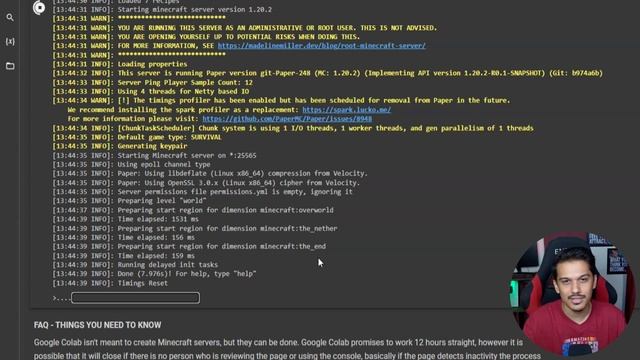Select the 'FAQ - THINGS YOU NEED TO KNOW' heading
This screenshot has width=640, height=360.
pos(98,325)
